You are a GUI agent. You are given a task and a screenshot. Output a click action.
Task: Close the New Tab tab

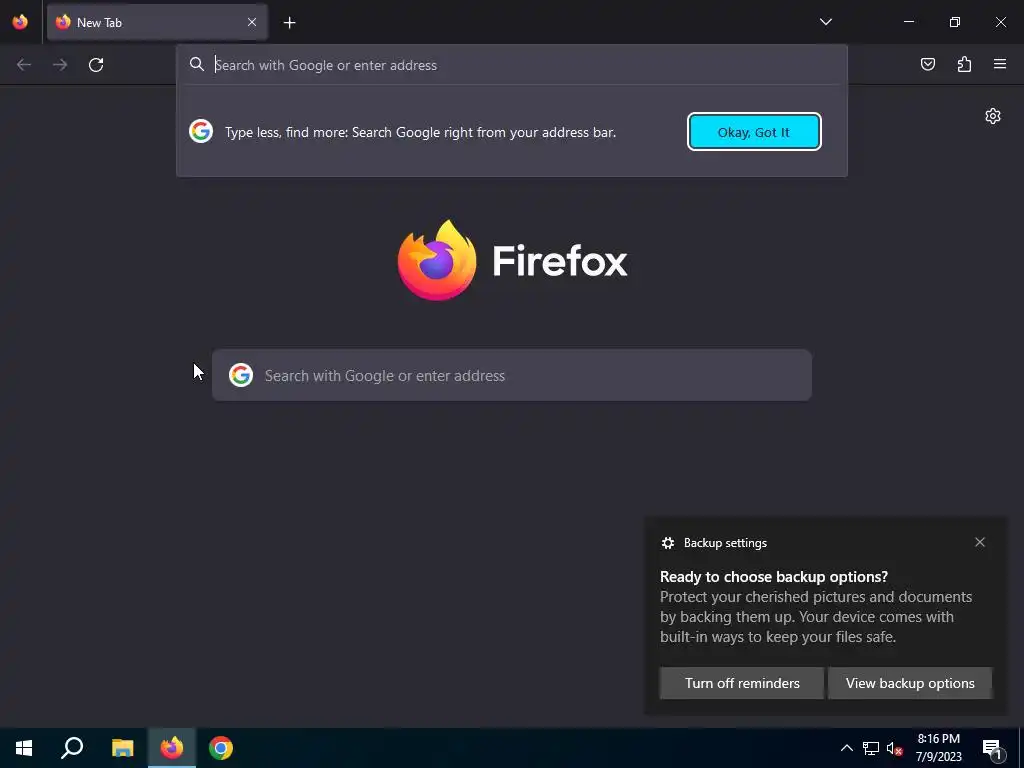[251, 22]
